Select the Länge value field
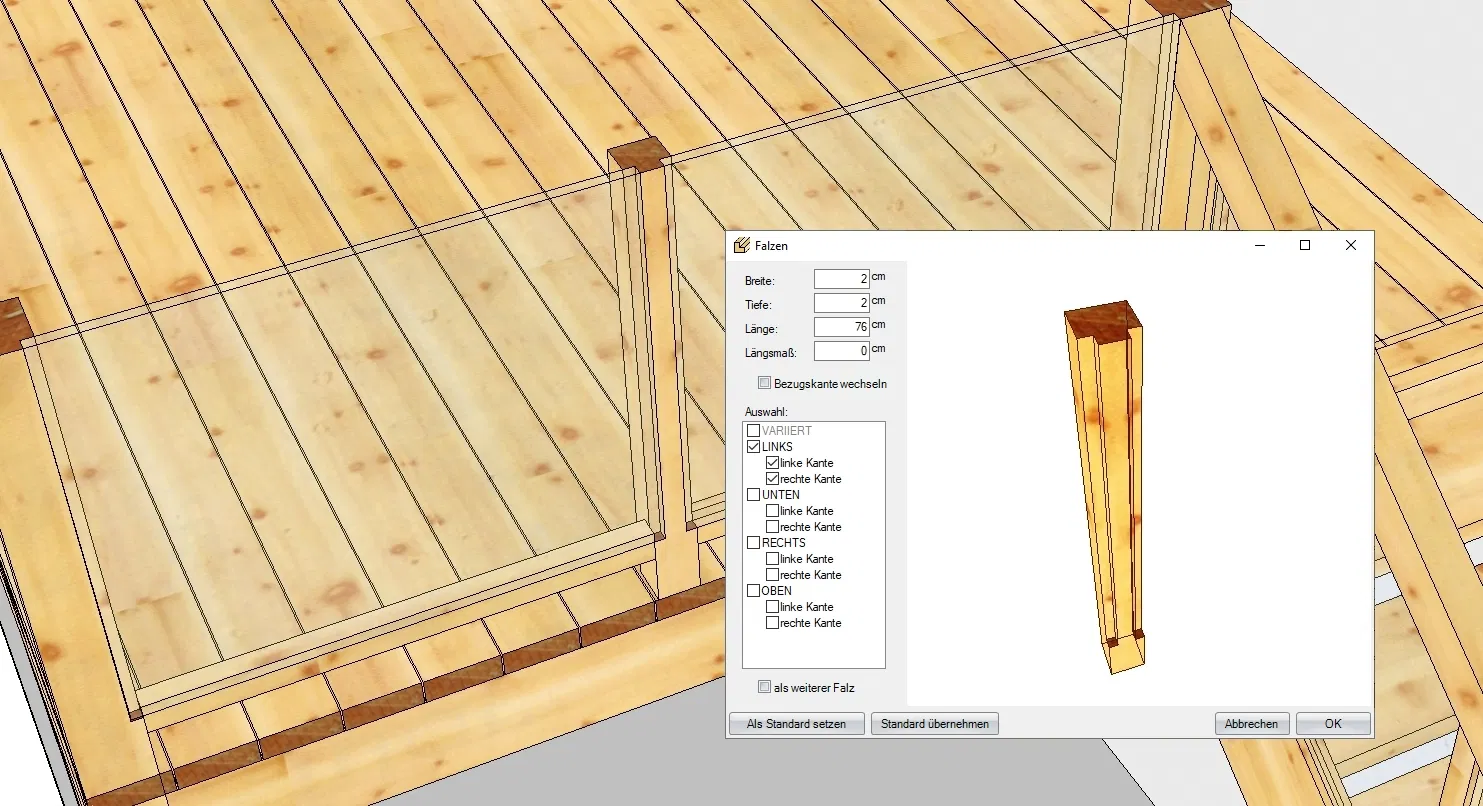Image resolution: width=1483 pixels, height=806 pixels. (841, 327)
